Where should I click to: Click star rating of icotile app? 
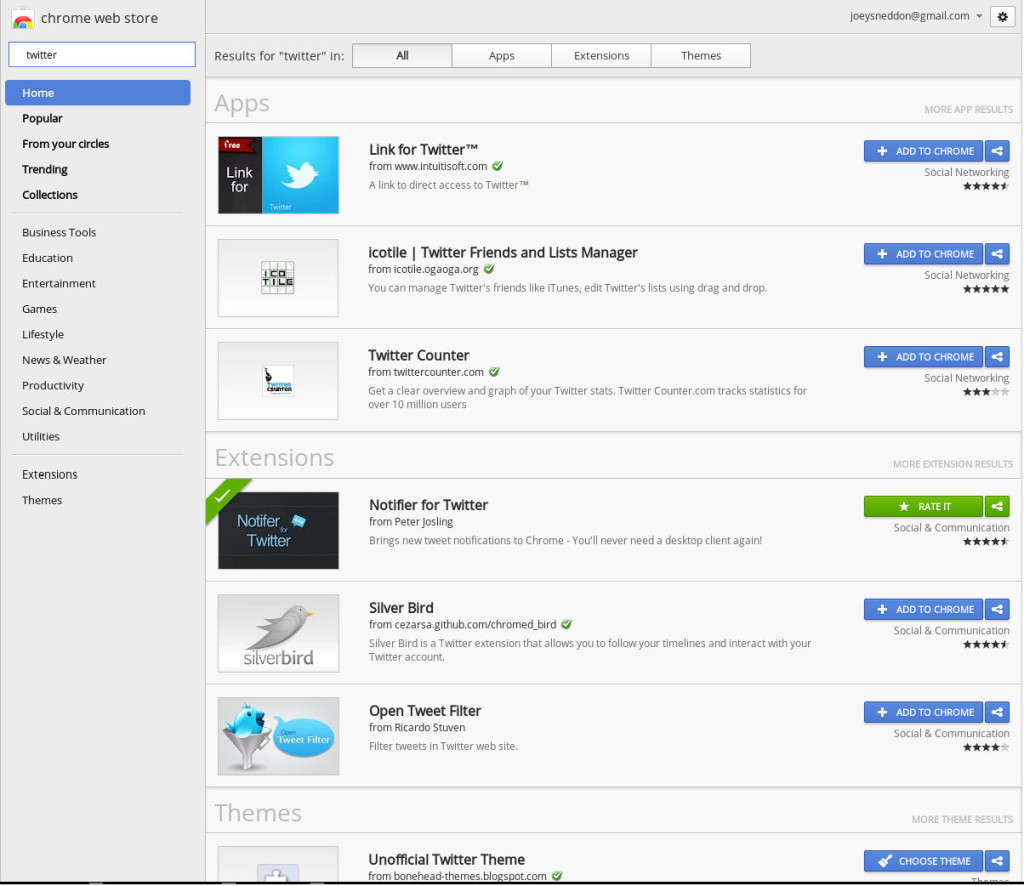pyautogui.click(x=985, y=289)
